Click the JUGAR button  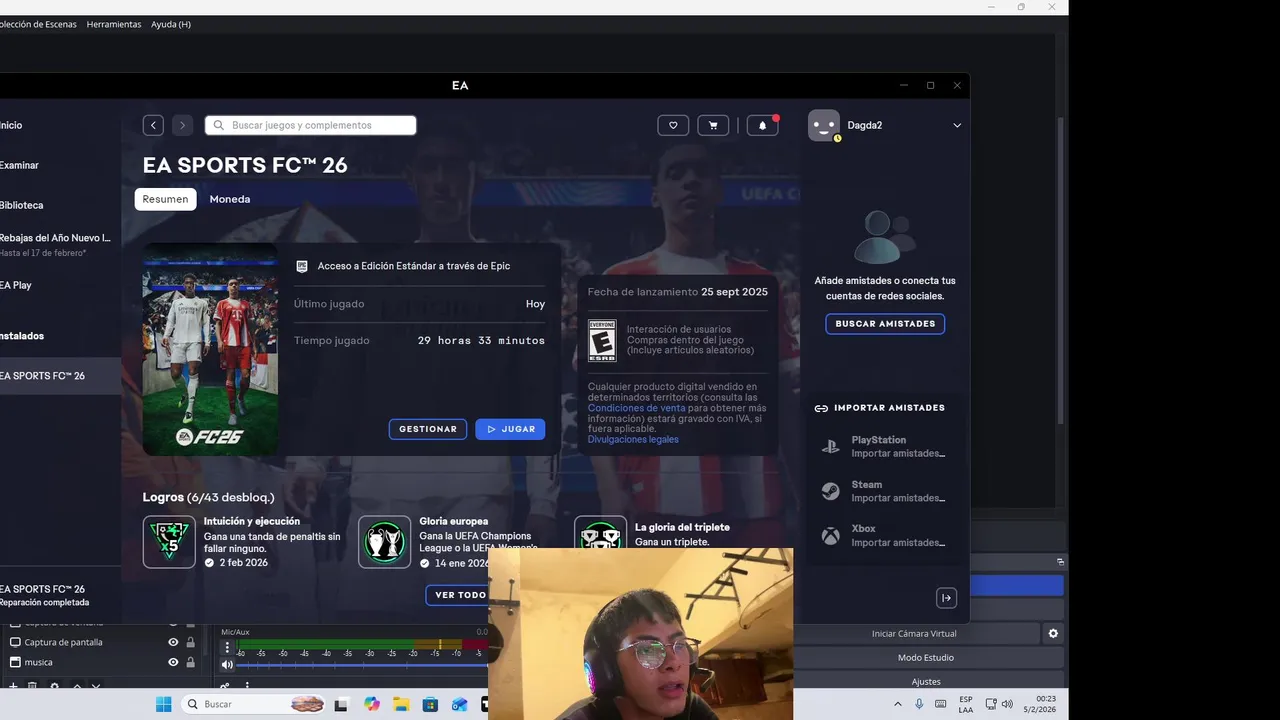(510, 429)
